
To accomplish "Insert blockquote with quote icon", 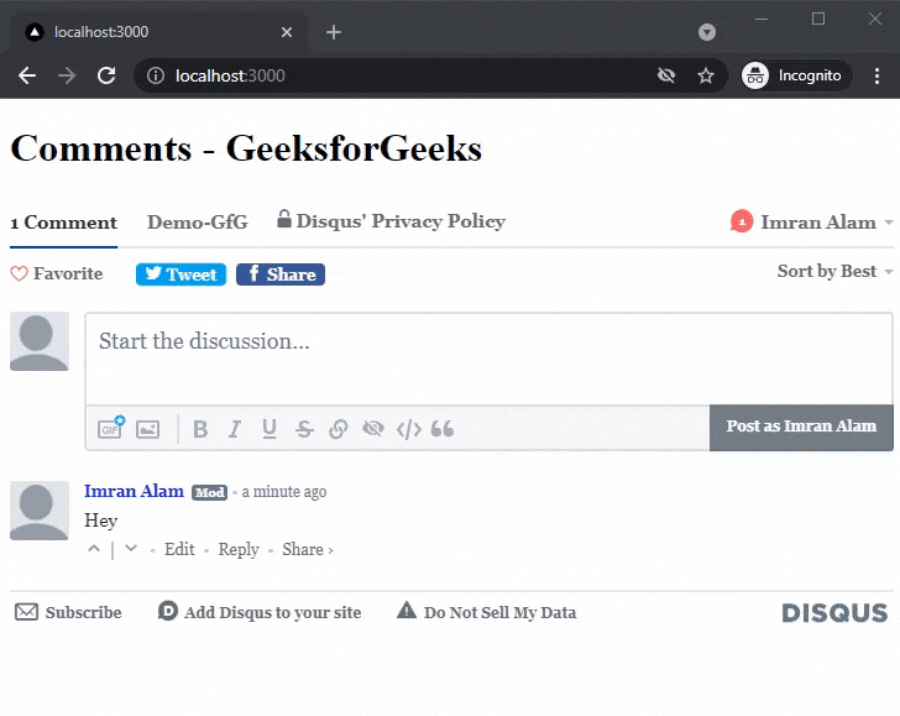I will 442,428.
